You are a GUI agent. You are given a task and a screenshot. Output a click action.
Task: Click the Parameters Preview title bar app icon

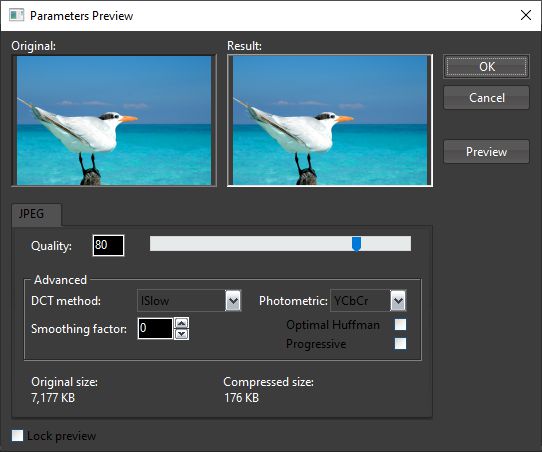coord(16,15)
